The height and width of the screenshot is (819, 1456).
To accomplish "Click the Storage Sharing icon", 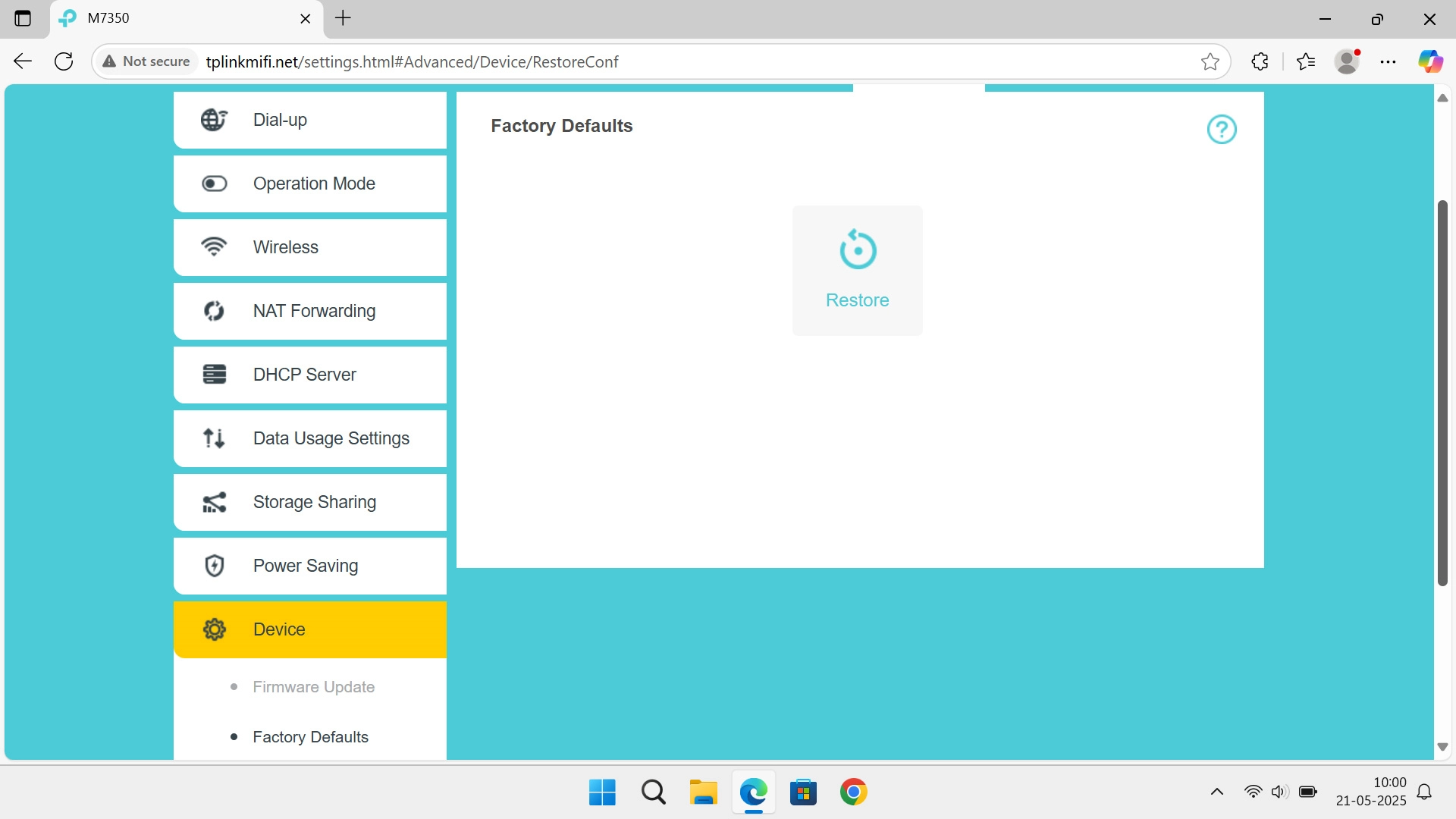I will pyautogui.click(x=214, y=502).
